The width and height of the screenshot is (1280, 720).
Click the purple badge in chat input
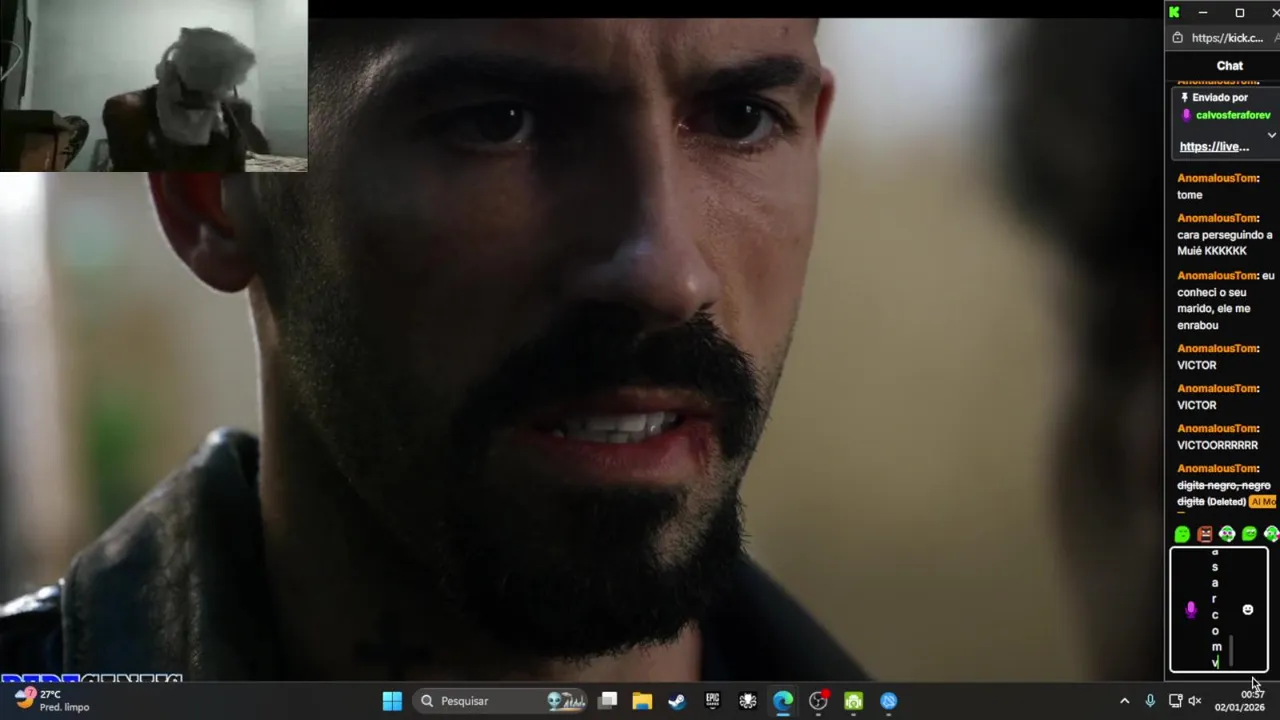click(1190, 610)
